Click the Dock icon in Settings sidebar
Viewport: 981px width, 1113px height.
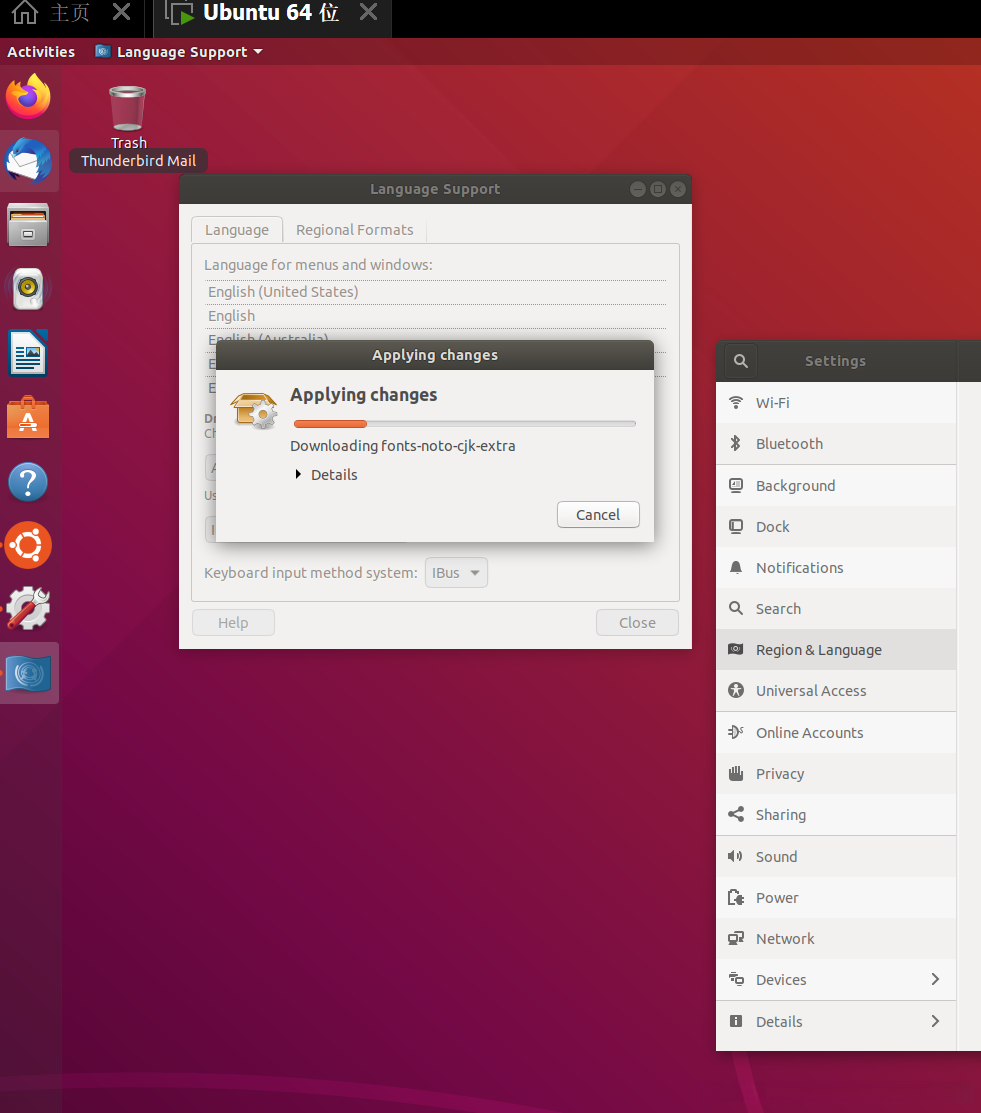pos(736,527)
